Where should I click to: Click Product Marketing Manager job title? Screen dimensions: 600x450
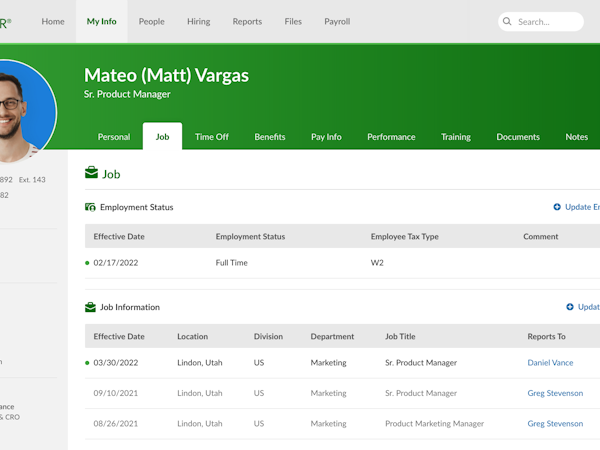tap(434, 424)
